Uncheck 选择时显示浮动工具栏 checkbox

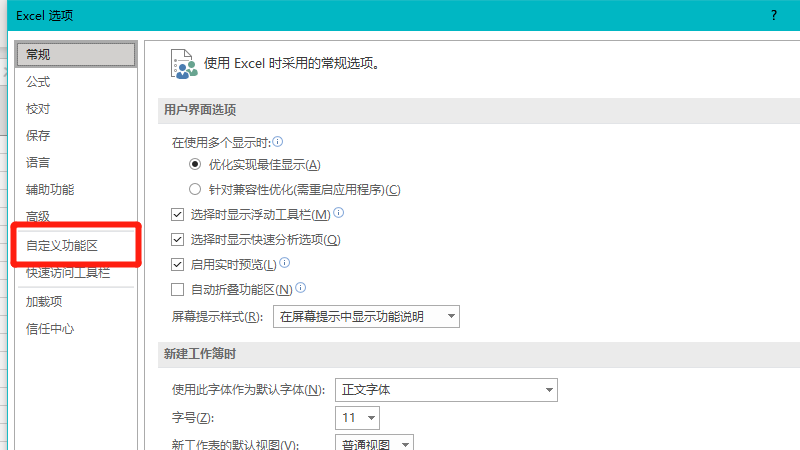tap(178, 215)
